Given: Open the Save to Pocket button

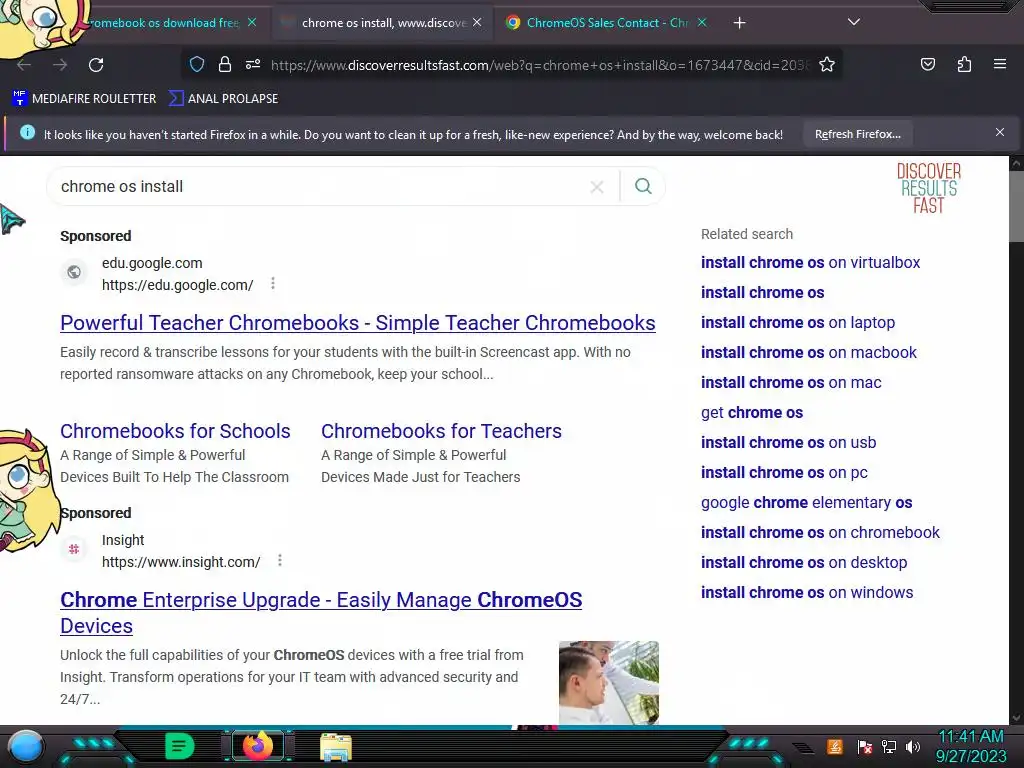Looking at the screenshot, I should click(927, 64).
